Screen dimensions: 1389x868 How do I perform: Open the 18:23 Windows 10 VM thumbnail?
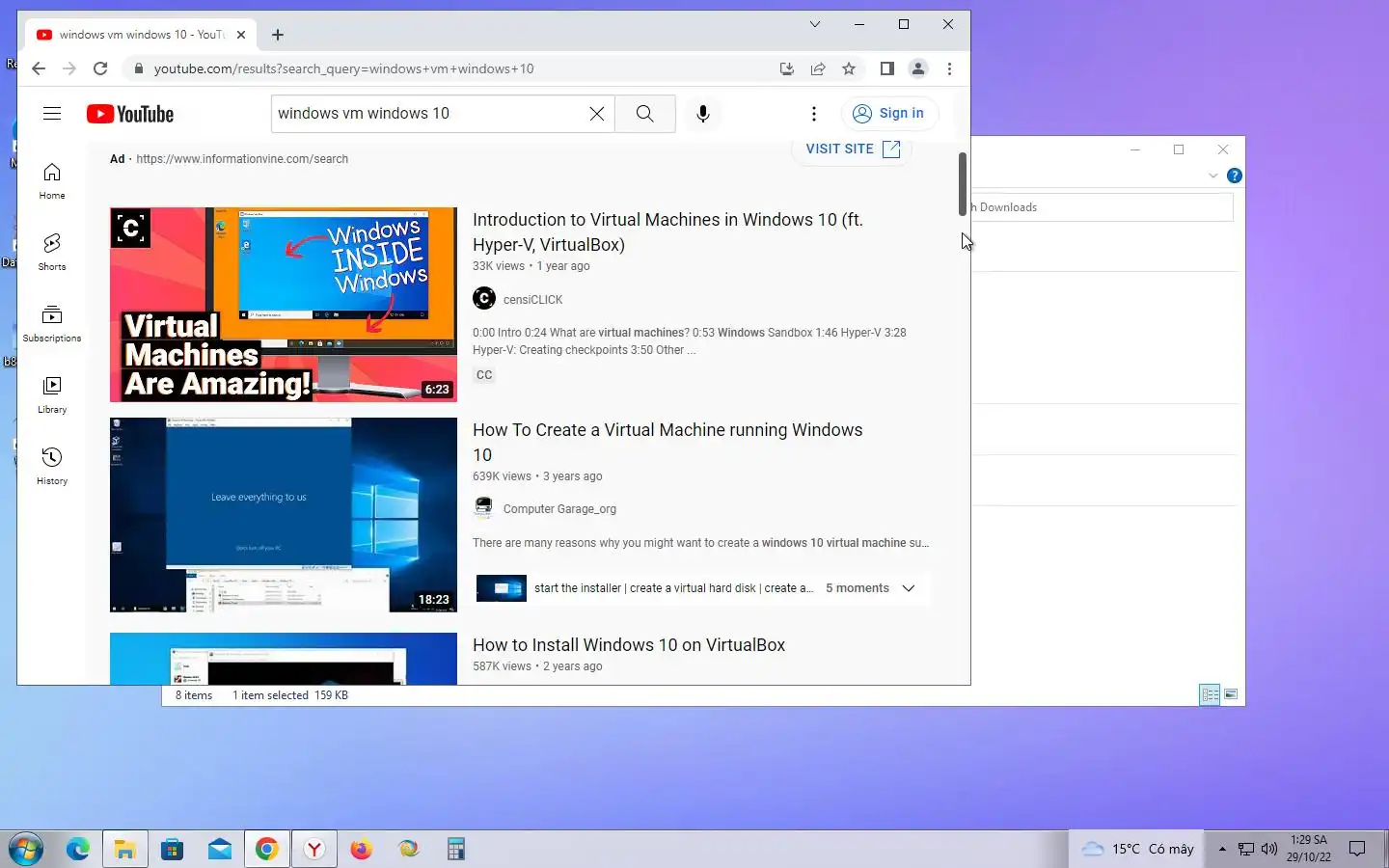pyautogui.click(x=284, y=515)
